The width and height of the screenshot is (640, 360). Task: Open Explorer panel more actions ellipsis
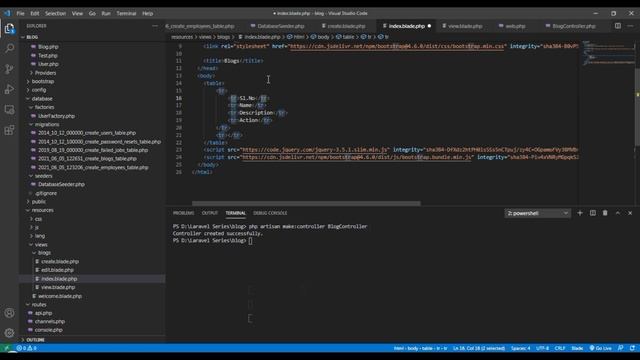tap(155, 26)
